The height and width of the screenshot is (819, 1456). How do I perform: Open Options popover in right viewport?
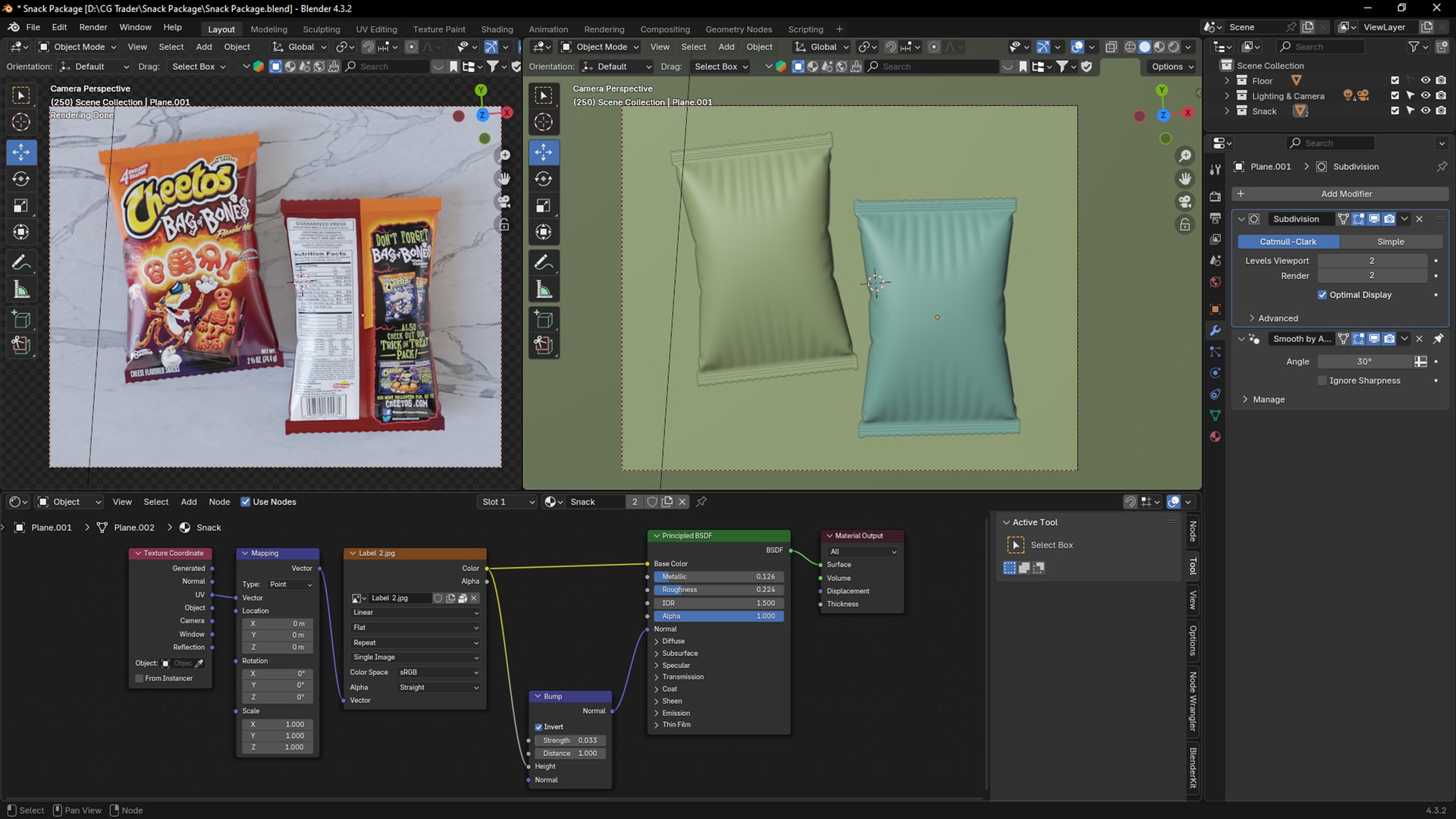tap(1172, 67)
